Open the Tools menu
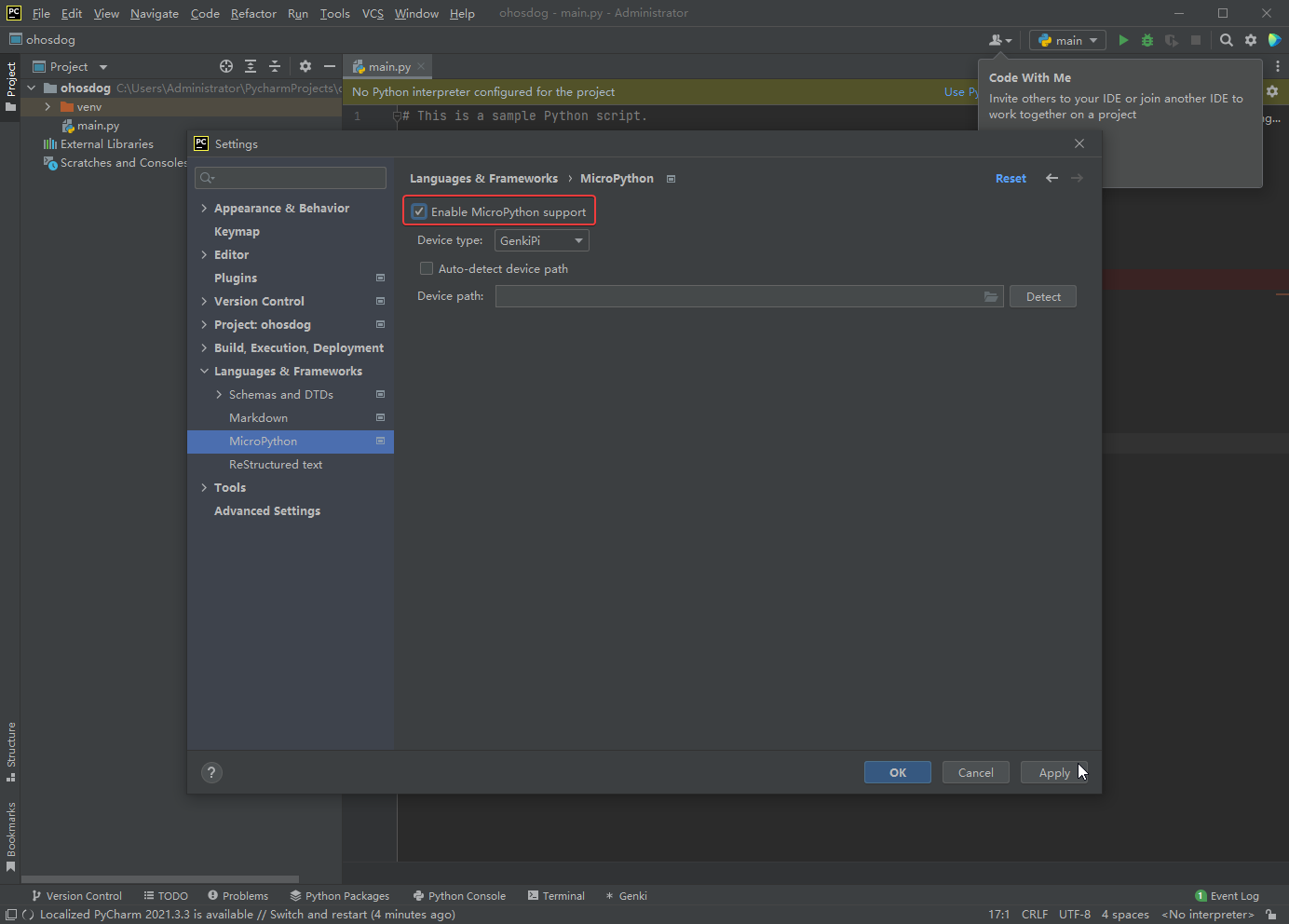Screen dimensions: 1289x924 (x=334, y=13)
